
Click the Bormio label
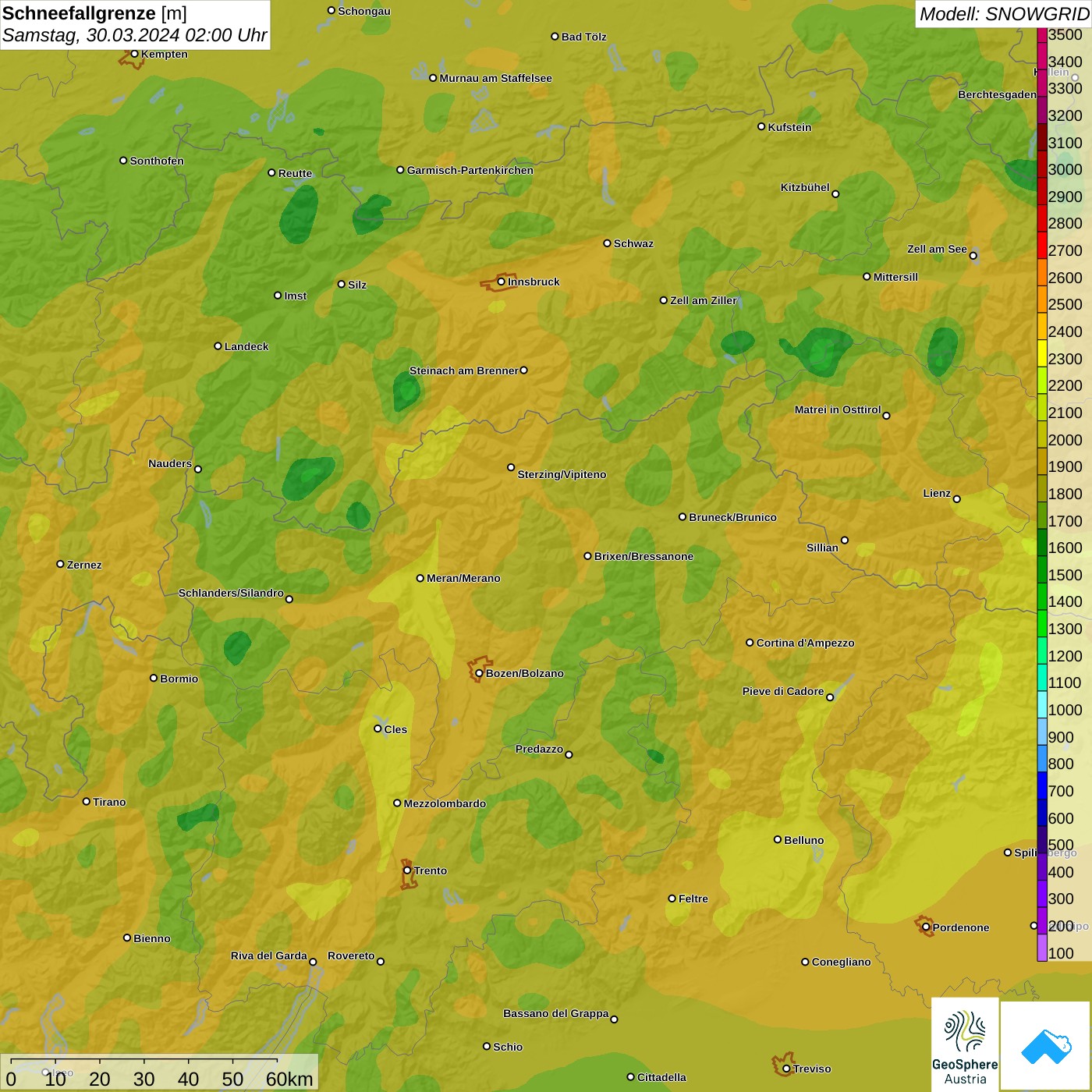pos(179,679)
